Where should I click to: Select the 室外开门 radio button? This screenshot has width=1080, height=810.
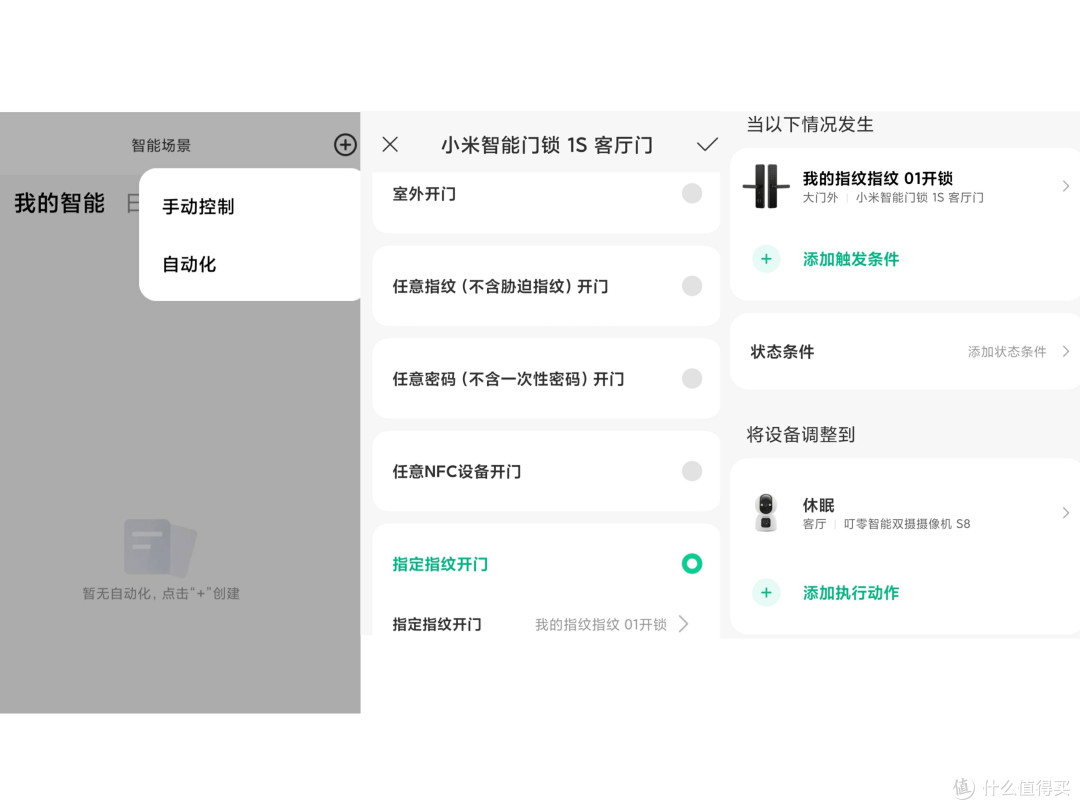coord(692,194)
